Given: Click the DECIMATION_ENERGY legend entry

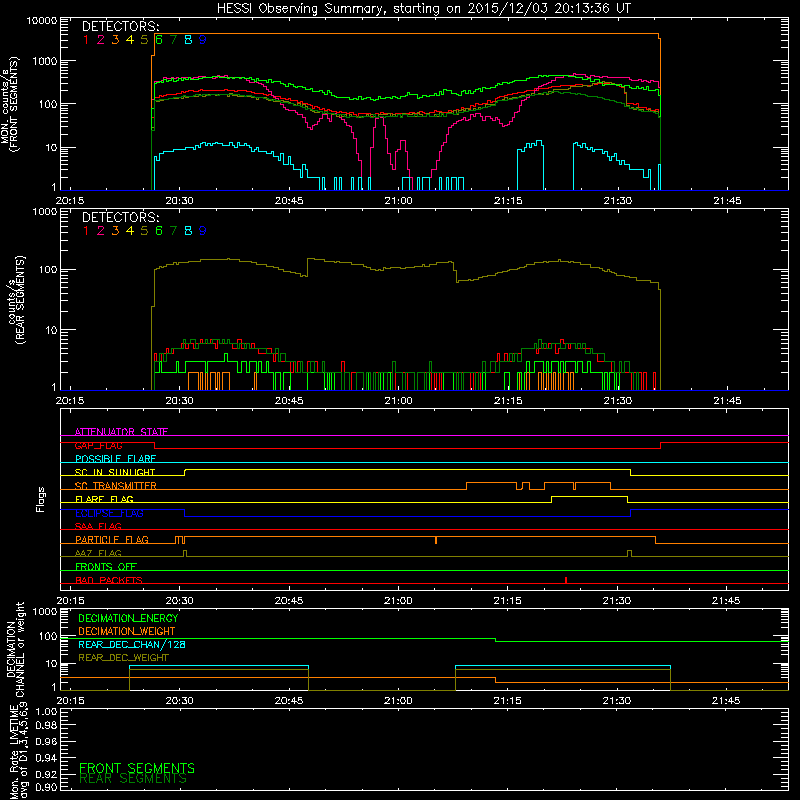Looking at the screenshot, I should pos(128,618).
